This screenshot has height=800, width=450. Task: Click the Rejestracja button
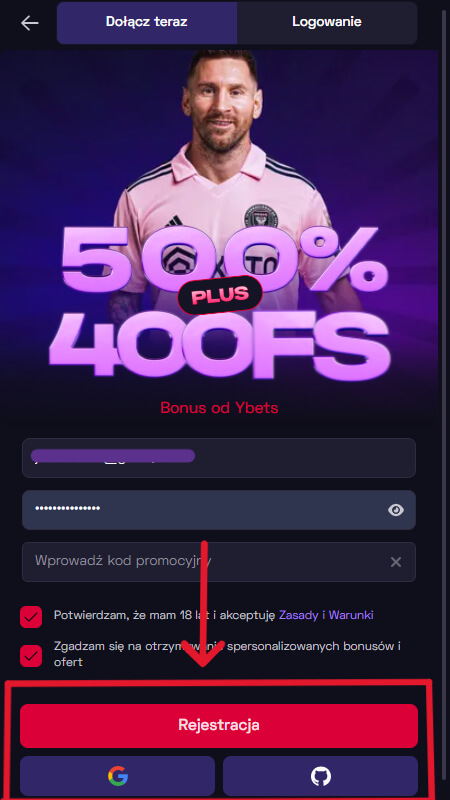pos(219,726)
